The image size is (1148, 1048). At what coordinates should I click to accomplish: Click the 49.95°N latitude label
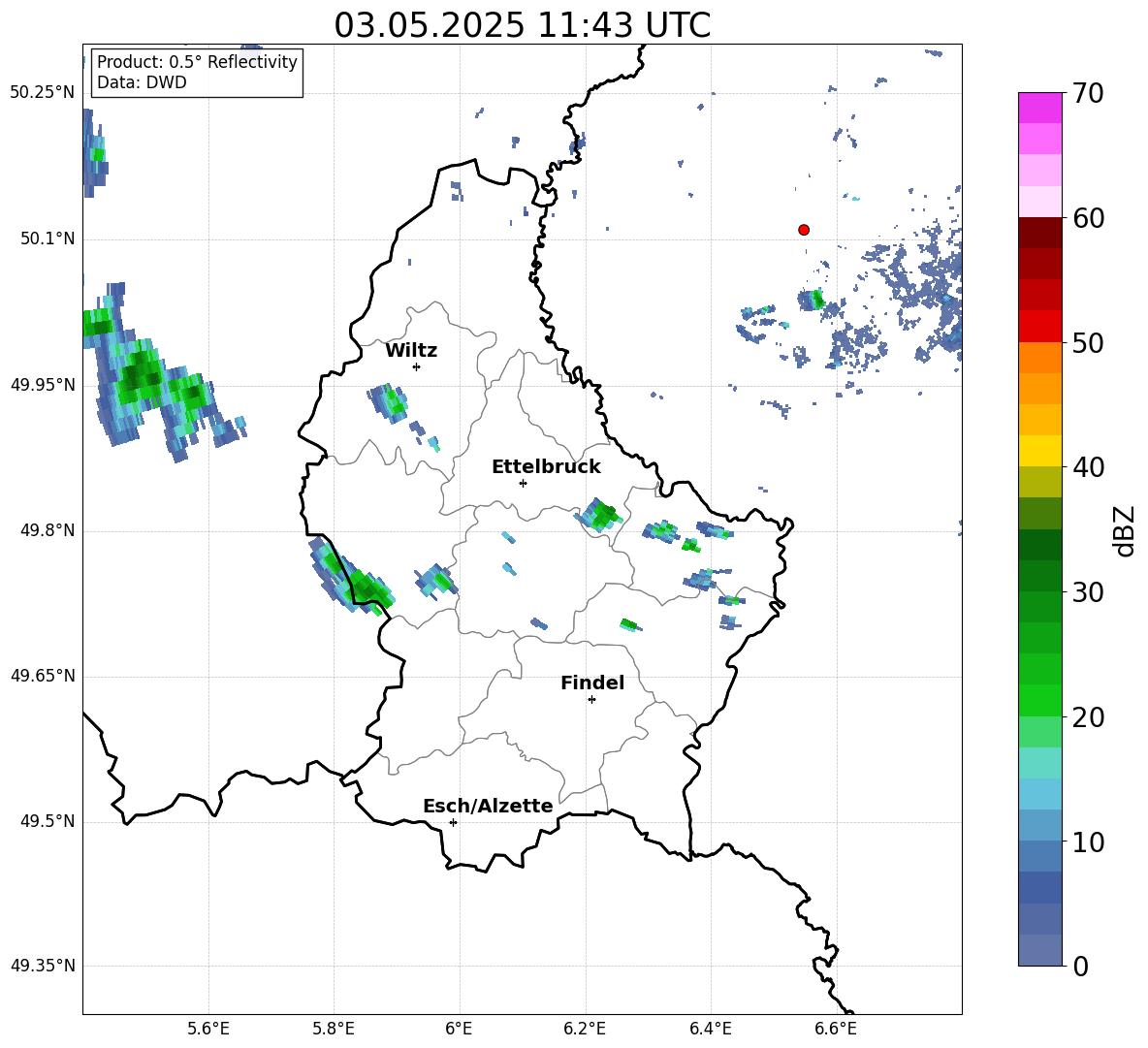click(43, 385)
